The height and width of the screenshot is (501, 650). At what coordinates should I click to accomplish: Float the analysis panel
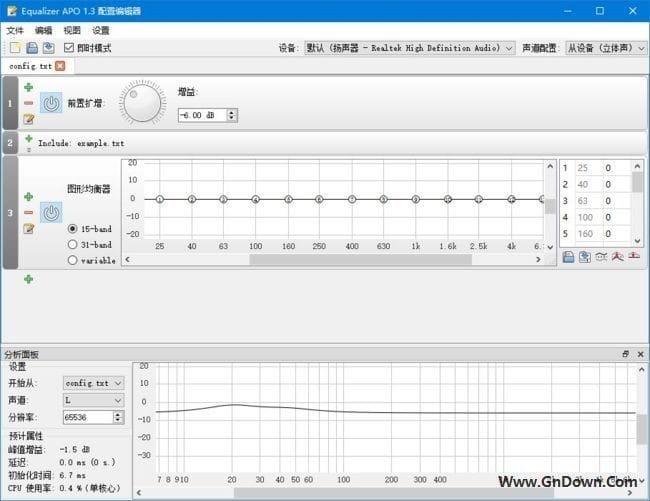pos(626,353)
